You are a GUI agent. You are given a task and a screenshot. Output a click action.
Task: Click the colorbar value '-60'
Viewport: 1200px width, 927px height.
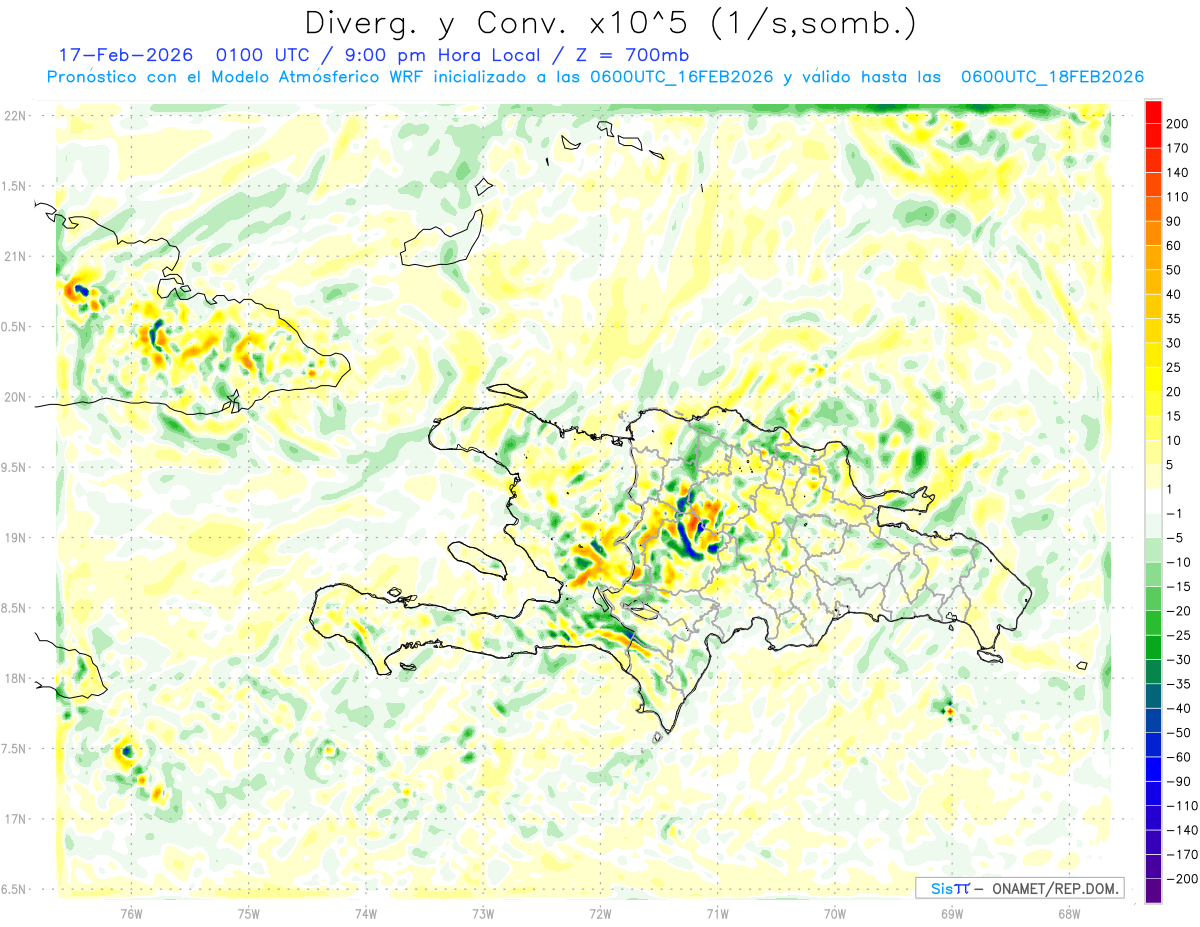point(1178,757)
